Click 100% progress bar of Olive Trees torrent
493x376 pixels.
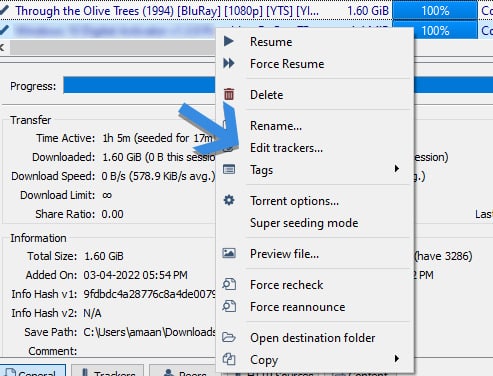(435, 11)
